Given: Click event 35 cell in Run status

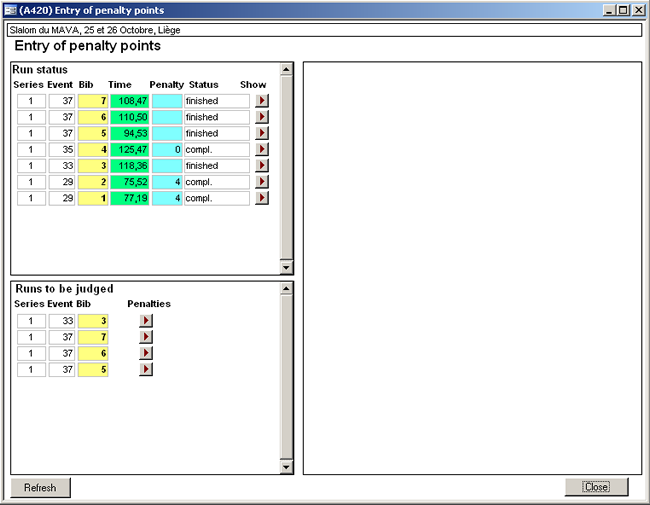Looking at the screenshot, I should (x=62, y=149).
